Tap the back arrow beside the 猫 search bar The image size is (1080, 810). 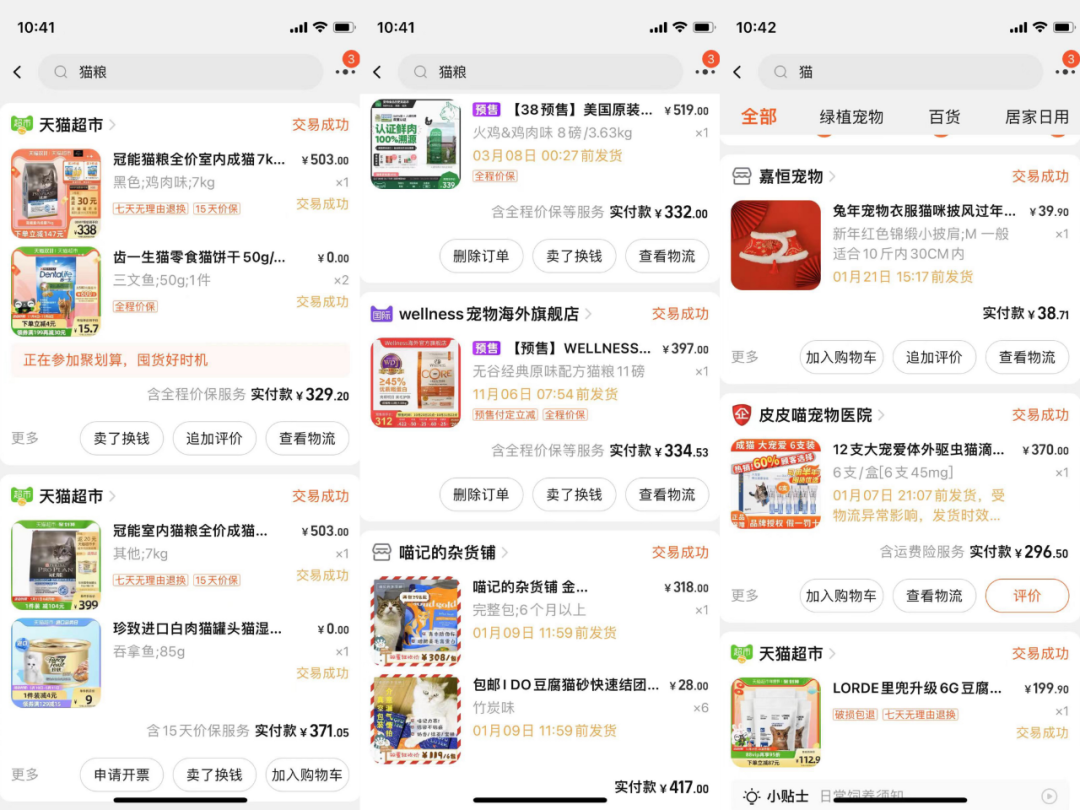[x=737, y=72]
